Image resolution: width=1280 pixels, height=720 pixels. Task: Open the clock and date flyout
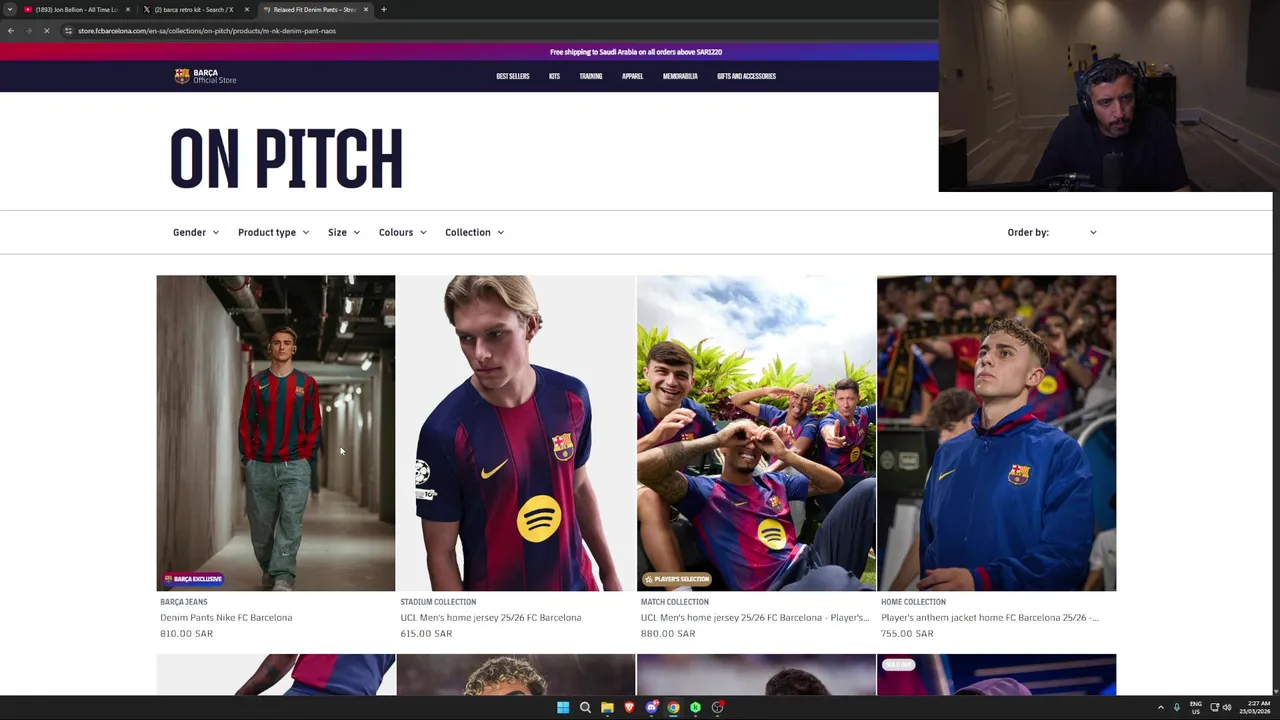coord(1256,708)
